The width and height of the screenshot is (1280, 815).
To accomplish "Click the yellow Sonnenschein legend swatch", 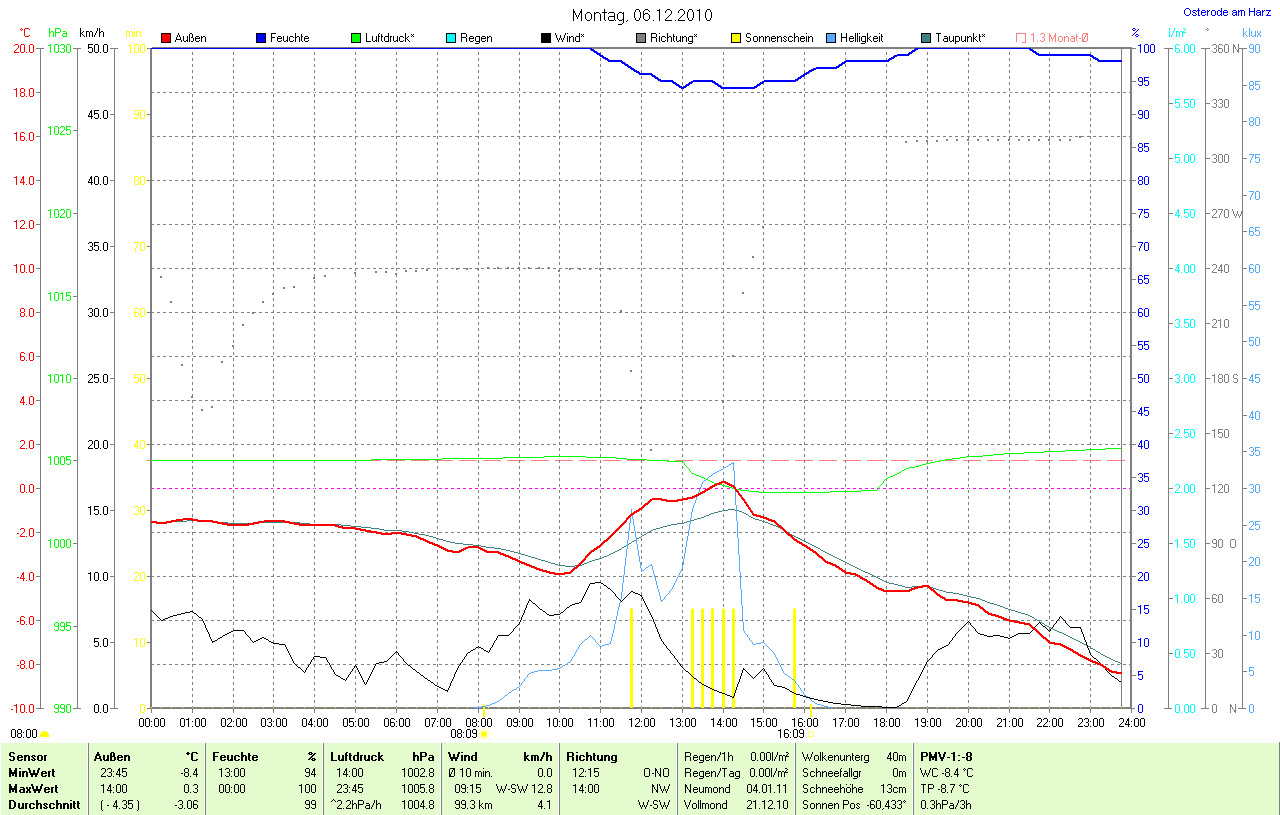I will point(736,38).
